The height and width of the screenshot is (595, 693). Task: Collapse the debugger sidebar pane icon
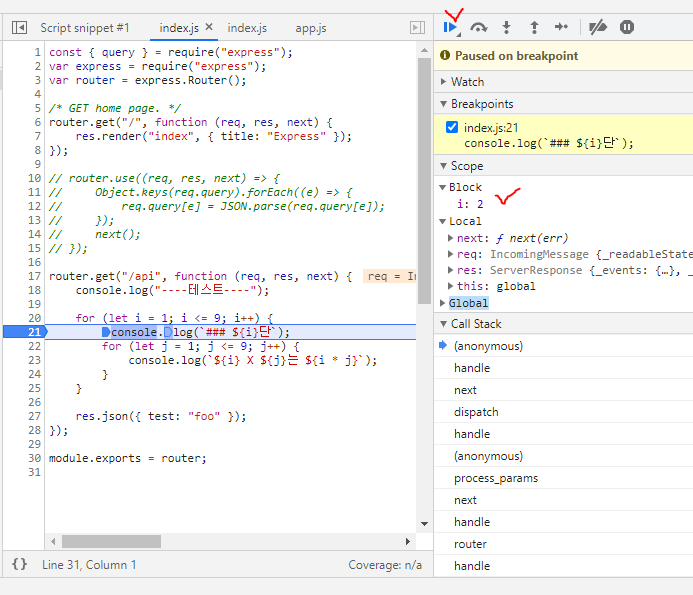pos(418,28)
